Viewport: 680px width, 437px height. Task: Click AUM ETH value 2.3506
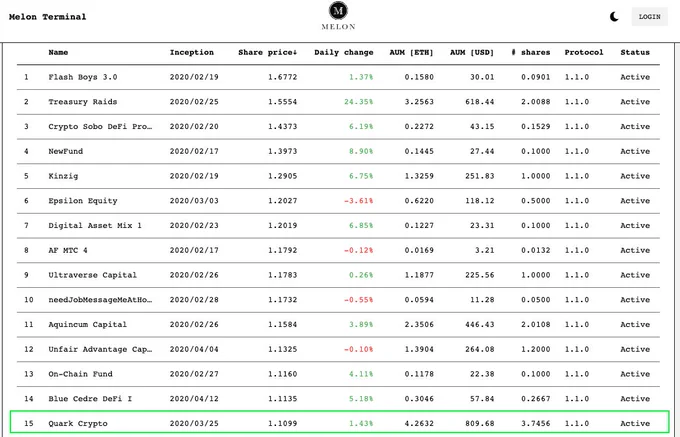(x=419, y=324)
